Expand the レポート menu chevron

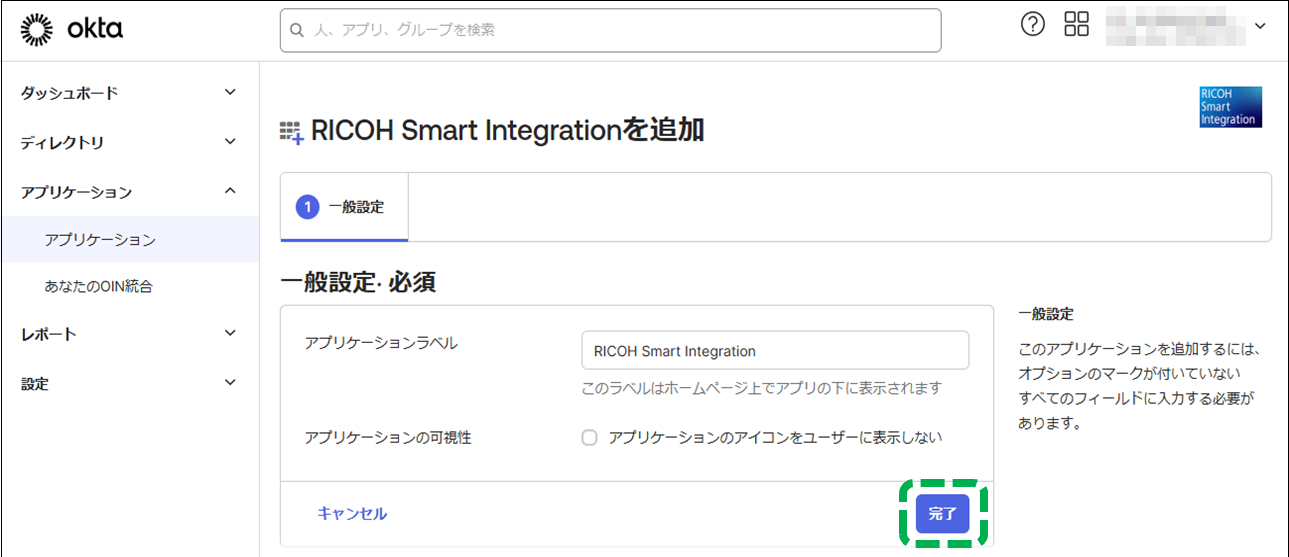(230, 333)
